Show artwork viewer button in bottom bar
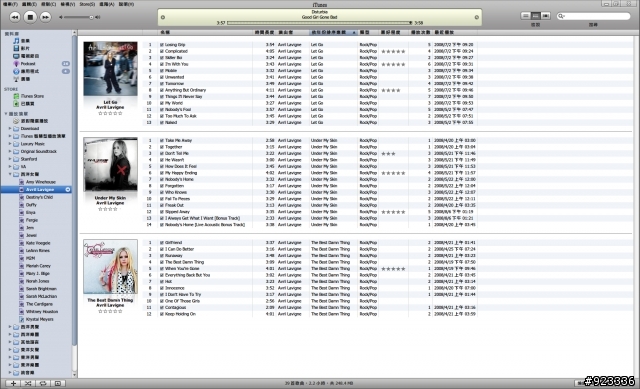Viewport: 640px width, 389px height. (58, 383)
